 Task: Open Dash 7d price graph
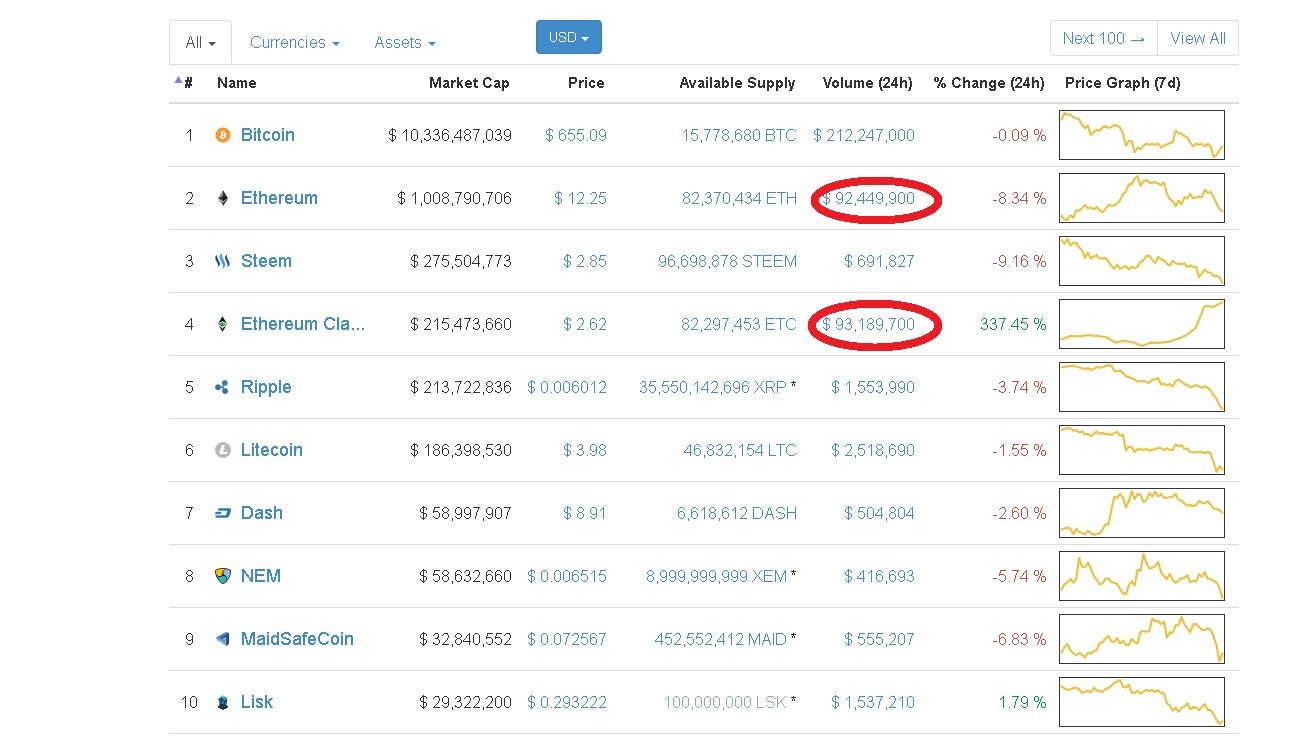coord(1141,513)
